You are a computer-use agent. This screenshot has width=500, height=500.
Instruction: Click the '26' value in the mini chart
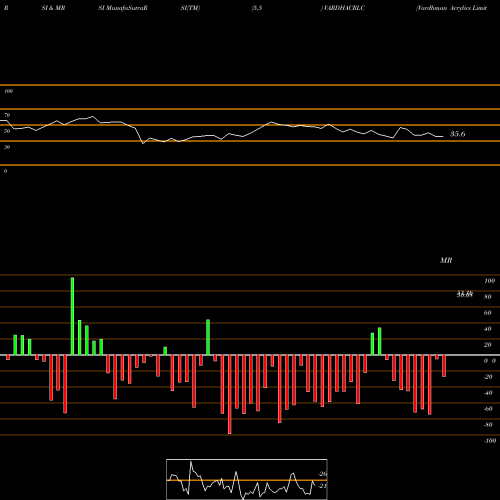(323, 474)
